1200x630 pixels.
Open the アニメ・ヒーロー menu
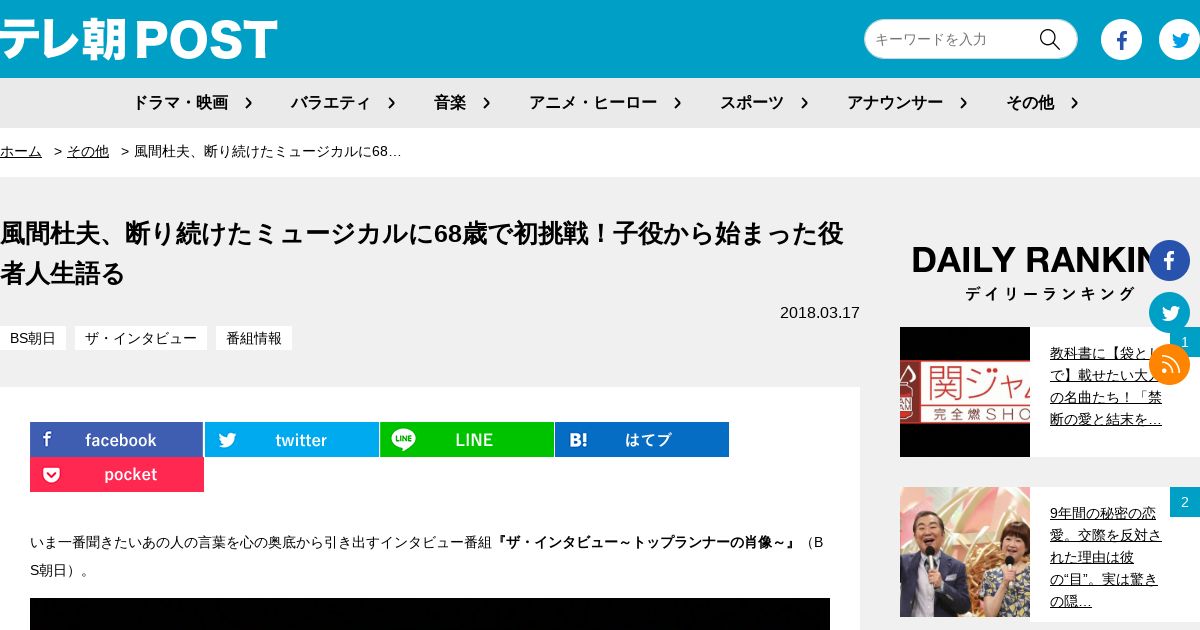[x=593, y=102]
